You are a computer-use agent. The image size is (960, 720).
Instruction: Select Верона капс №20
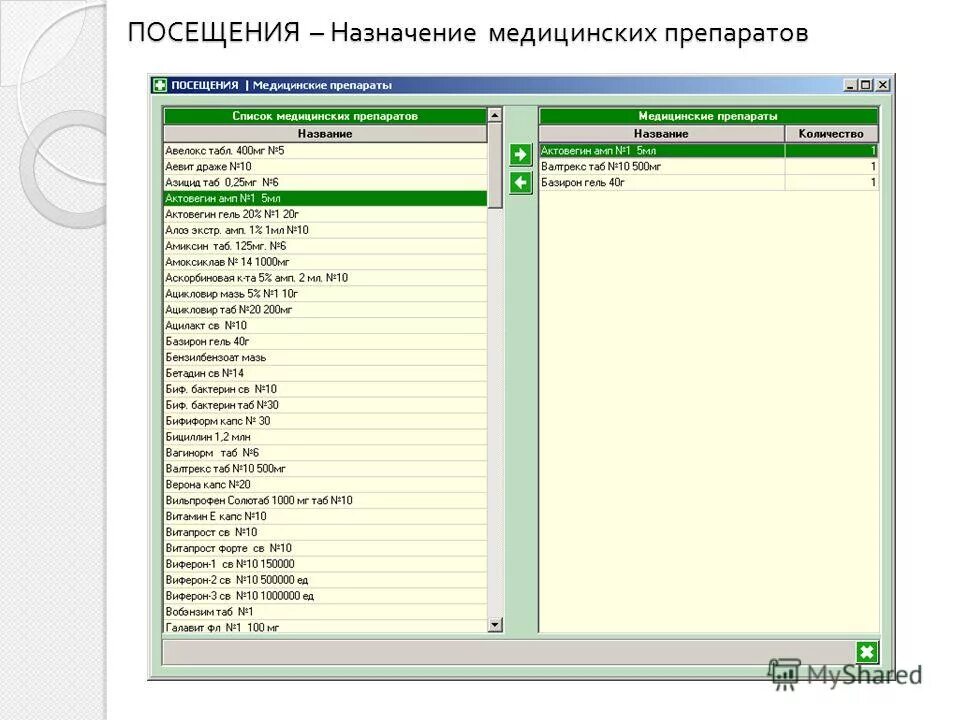pyautogui.click(x=325, y=485)
